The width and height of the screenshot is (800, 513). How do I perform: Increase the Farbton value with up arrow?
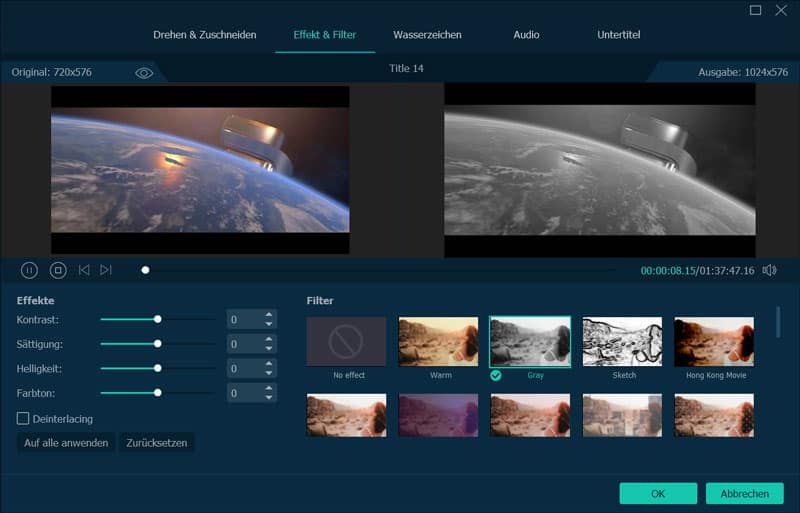click(269, 388)
